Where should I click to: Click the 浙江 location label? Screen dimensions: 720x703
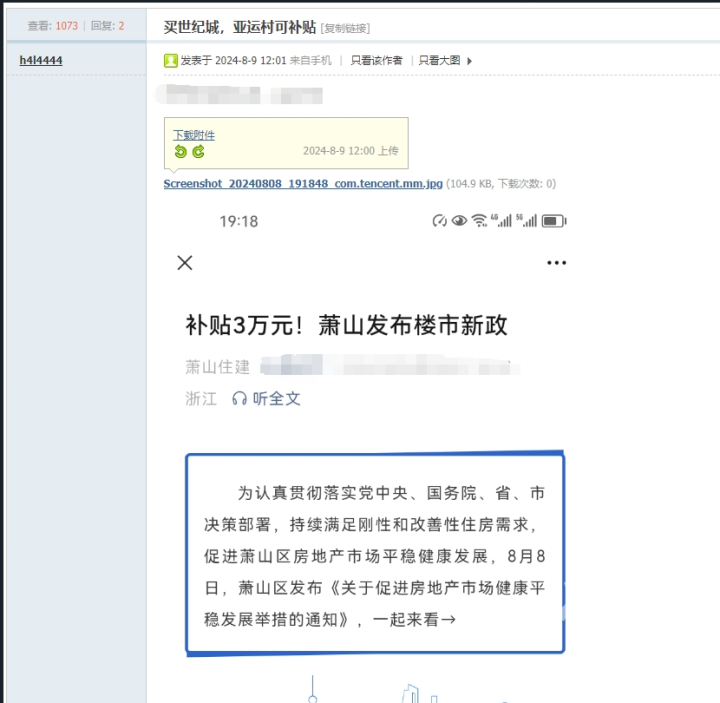201,399
